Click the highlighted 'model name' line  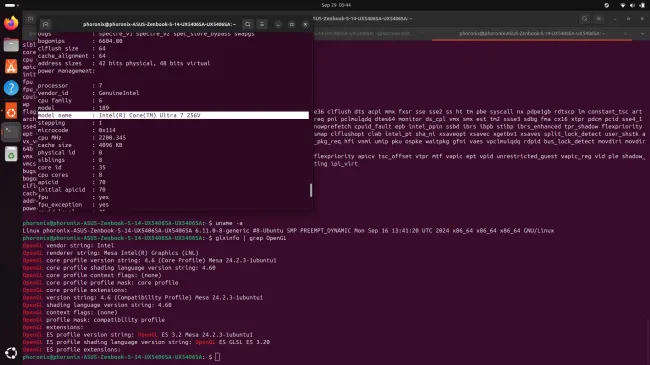tap(173, 115)
